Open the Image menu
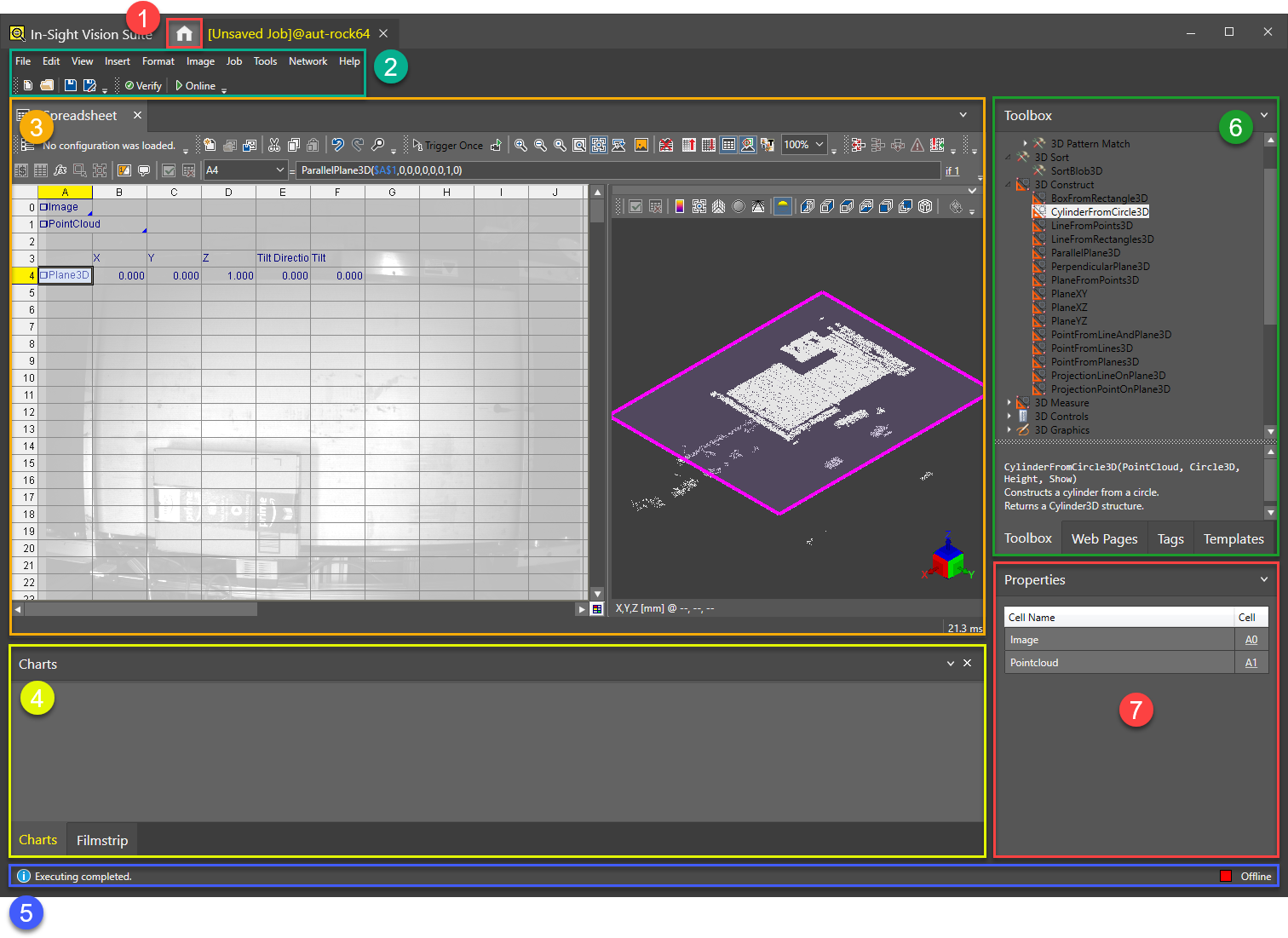This screenshot has width=1288, height=938. 200,61
